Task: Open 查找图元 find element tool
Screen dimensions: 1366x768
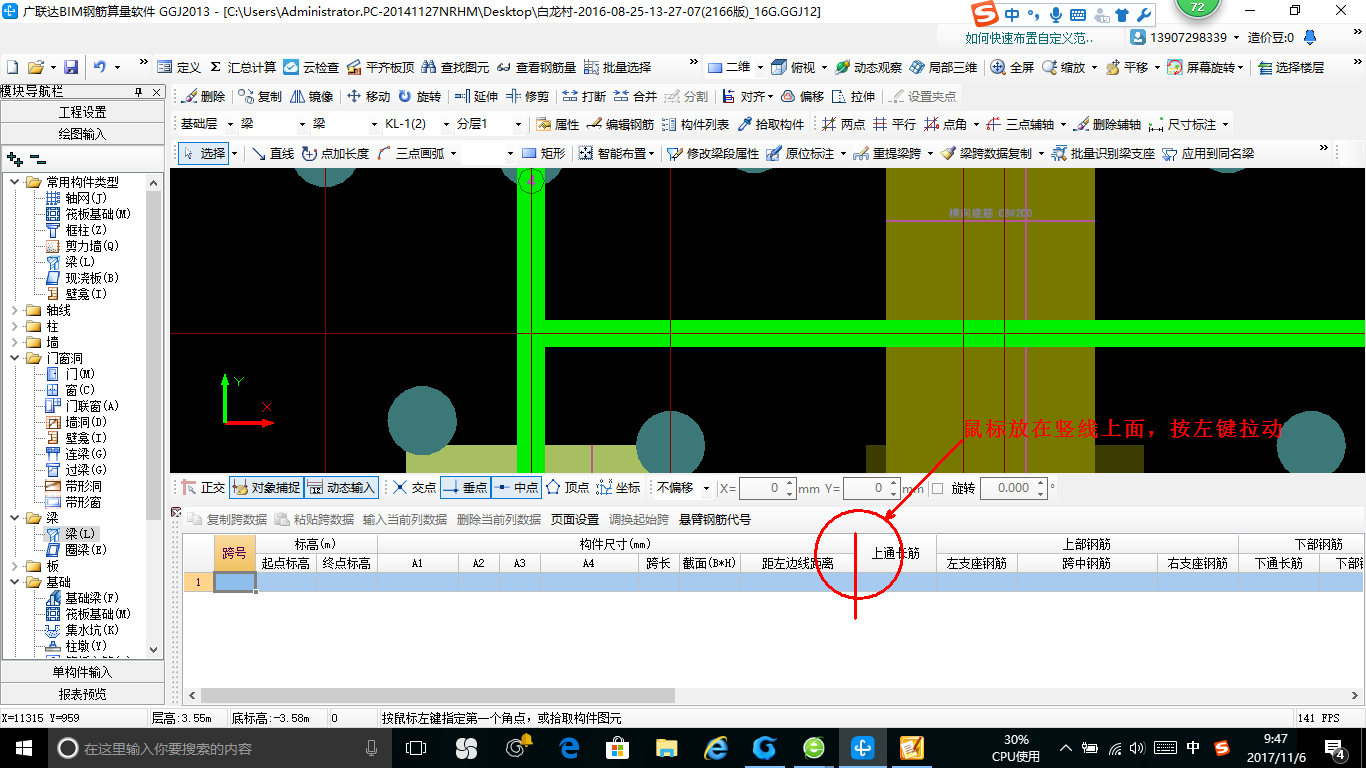Action: click(455, 67)
